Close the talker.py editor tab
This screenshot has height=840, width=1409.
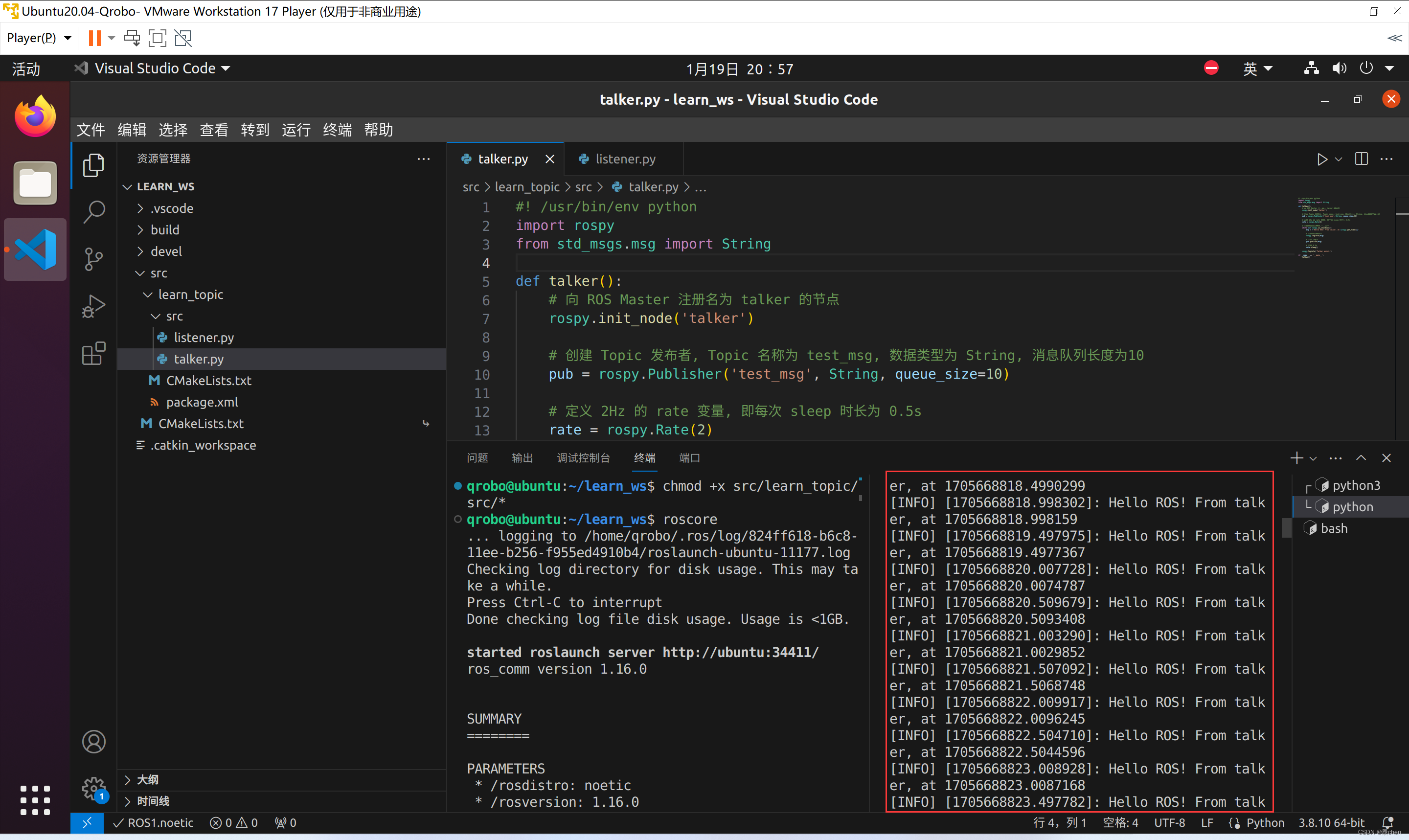pyautogui.click(x=549, y=159)
